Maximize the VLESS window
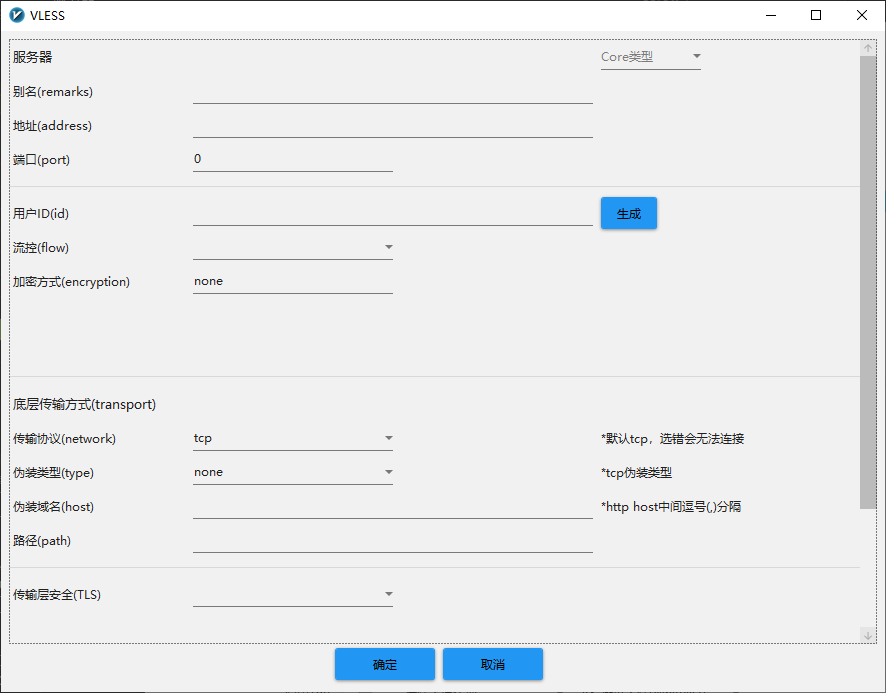The height and width of the screenshot is (693, 886). point(816,15)
